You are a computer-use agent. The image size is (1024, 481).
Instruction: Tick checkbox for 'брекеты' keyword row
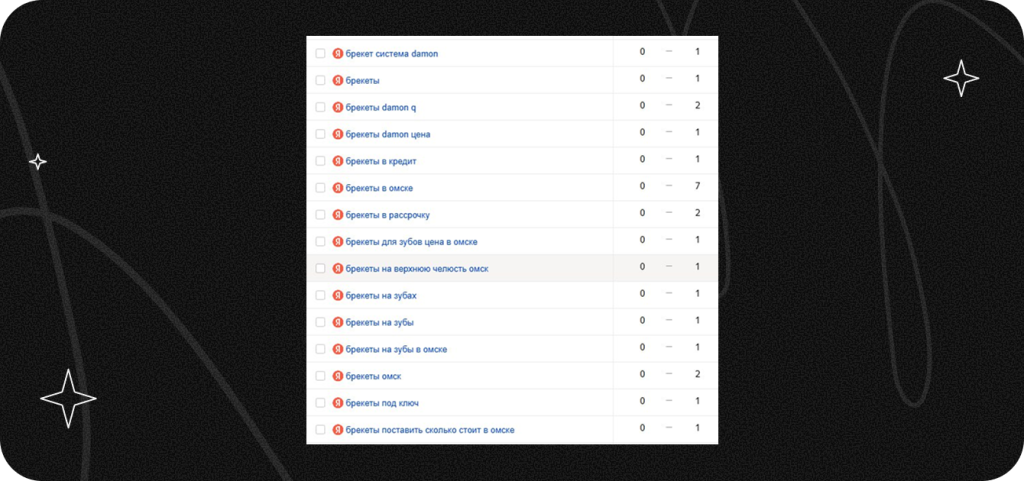click(320, 80)
